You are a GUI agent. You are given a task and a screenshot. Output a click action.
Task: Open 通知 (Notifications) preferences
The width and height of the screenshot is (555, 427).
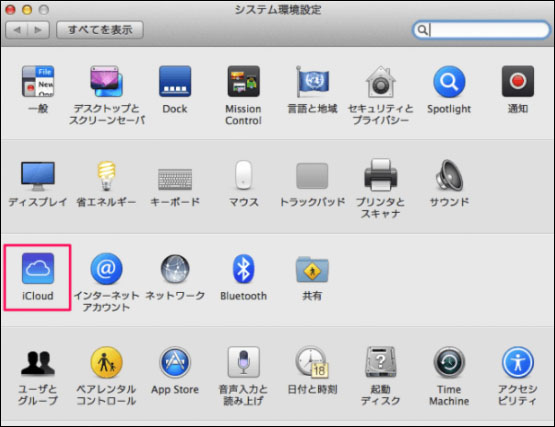tap(517, 81)
